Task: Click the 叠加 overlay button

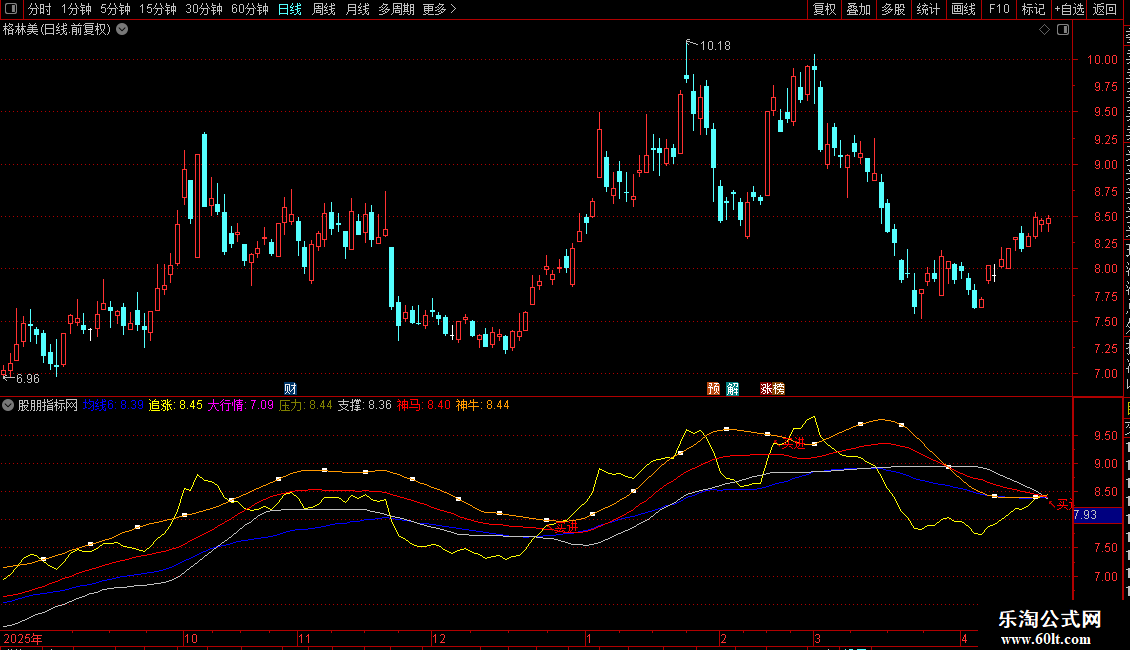Action: coord(858,9)
